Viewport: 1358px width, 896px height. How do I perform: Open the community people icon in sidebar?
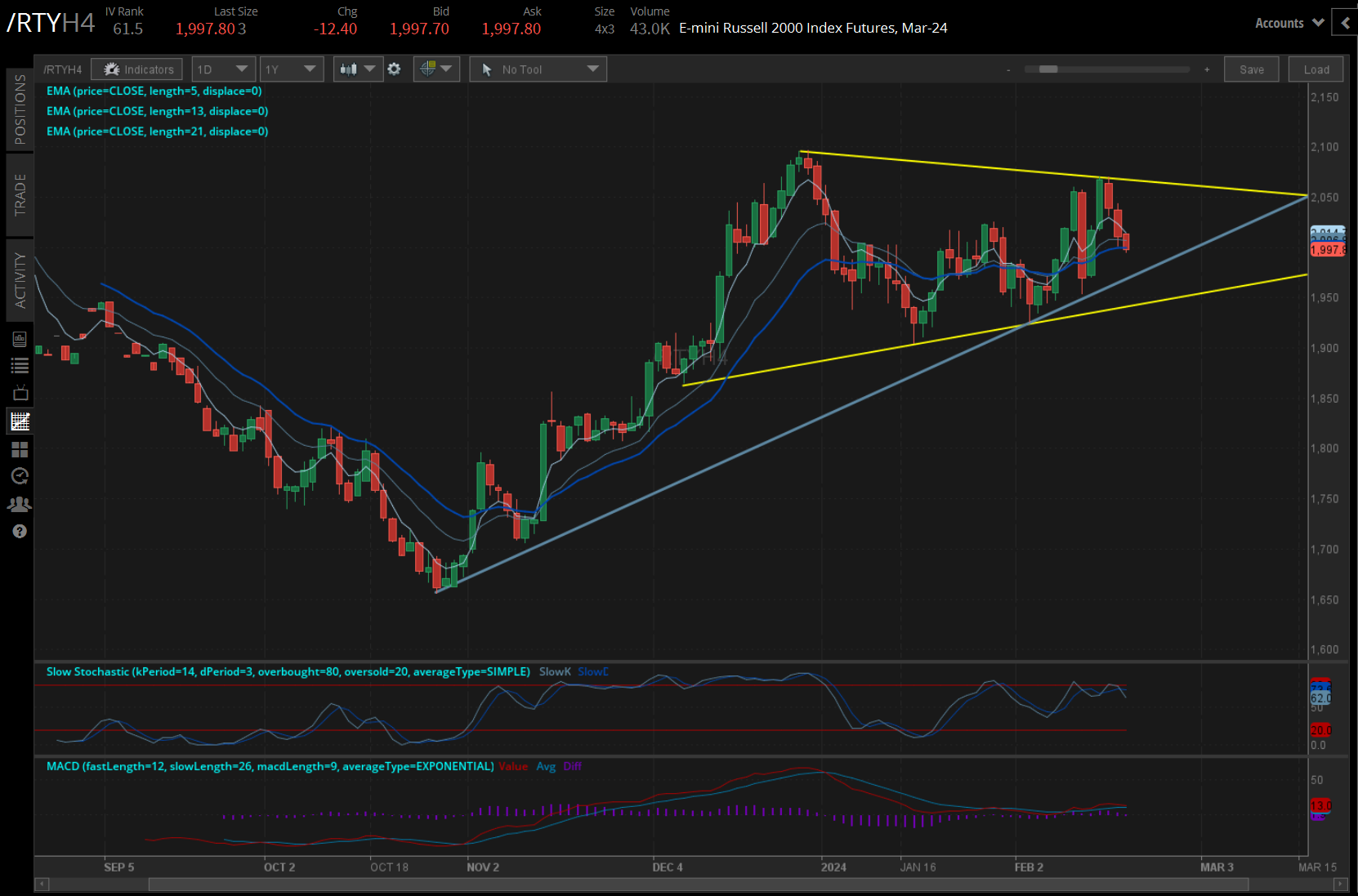click(x=20, y=504)
